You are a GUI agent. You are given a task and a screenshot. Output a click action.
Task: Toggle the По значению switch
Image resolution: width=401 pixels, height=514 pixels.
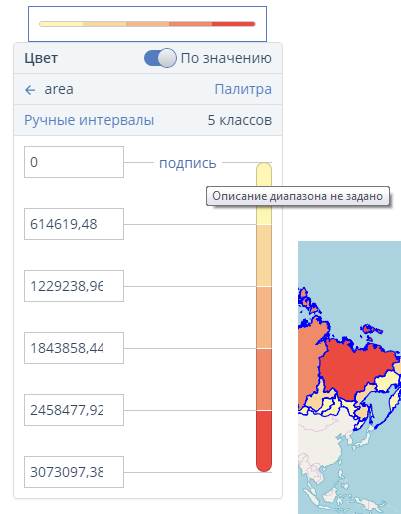(x=160, y=58)
